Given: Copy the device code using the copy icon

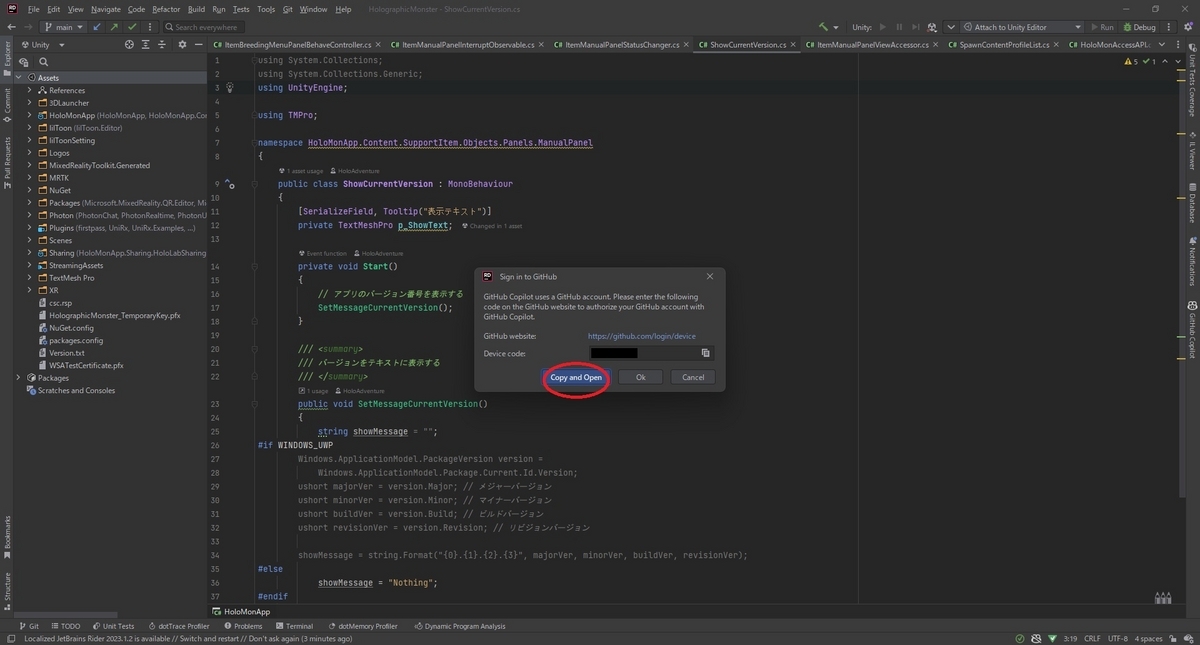Looking at the screenshot, I should (703, 354).
